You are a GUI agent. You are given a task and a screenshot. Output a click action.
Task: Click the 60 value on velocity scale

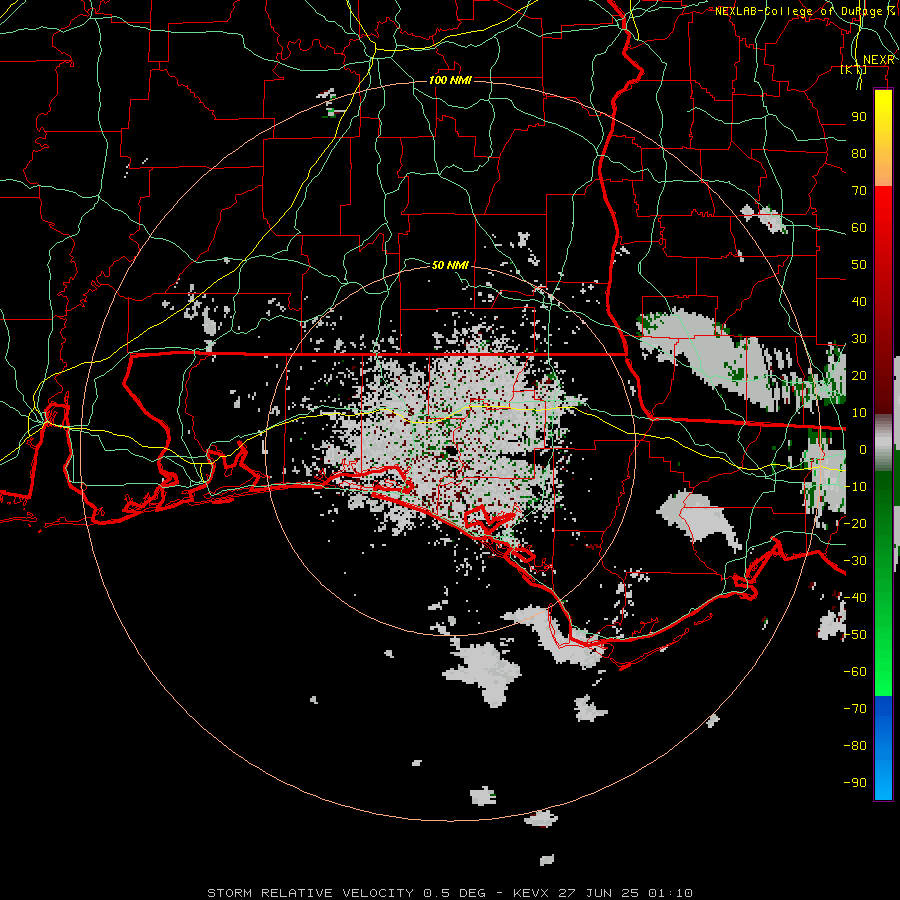click(859, 227)
